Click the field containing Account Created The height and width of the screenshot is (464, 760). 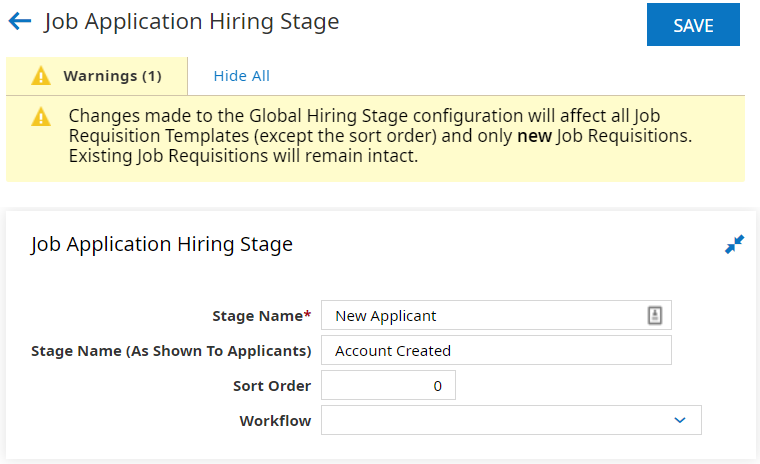pos(496,351)
